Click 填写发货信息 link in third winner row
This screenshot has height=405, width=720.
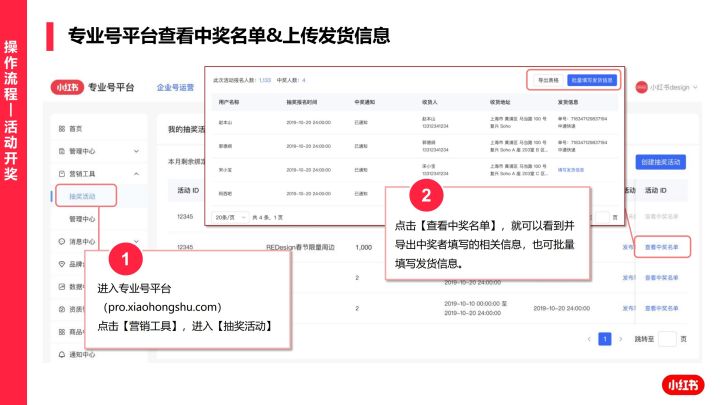point(571,169)
